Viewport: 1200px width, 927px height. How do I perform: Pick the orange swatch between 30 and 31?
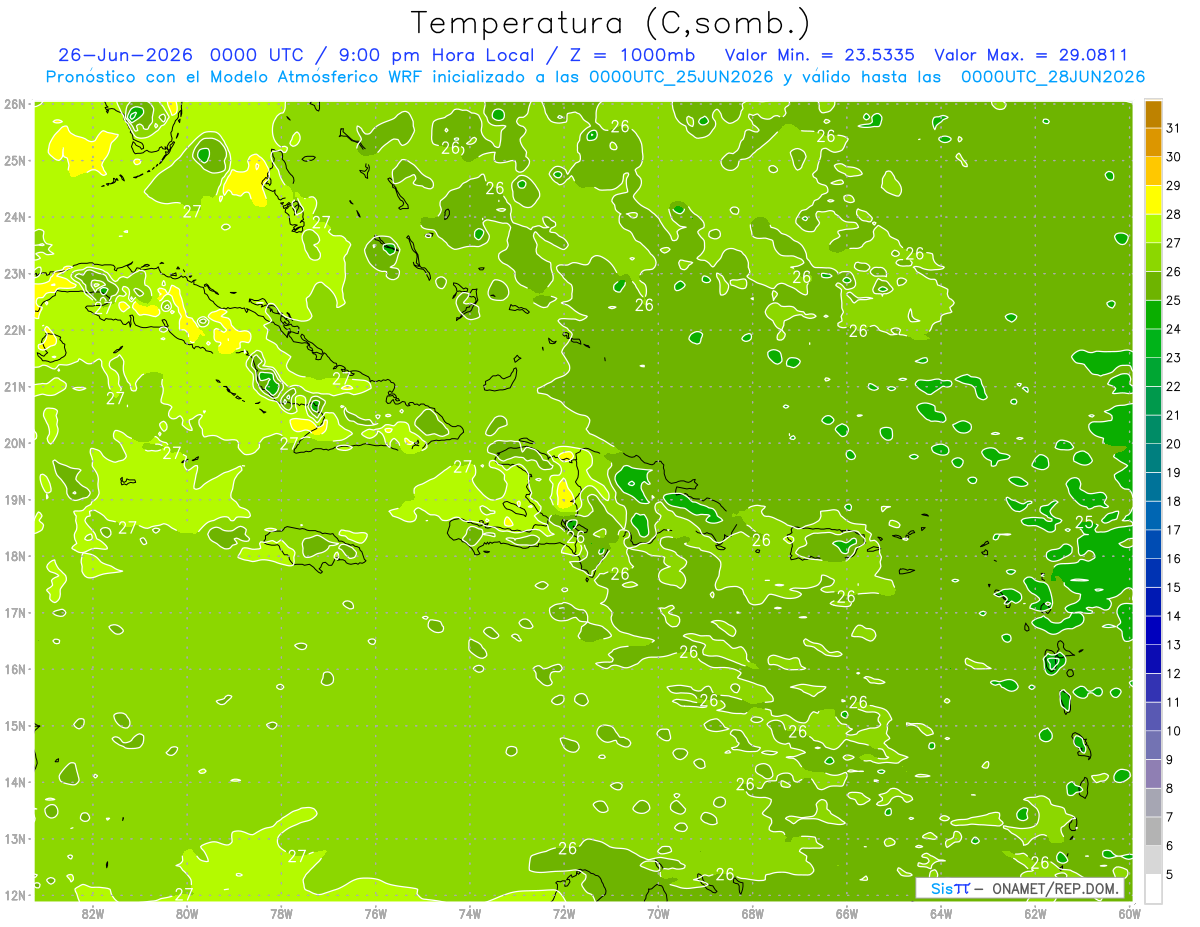pyautogui.click(x=1153, y=143)
